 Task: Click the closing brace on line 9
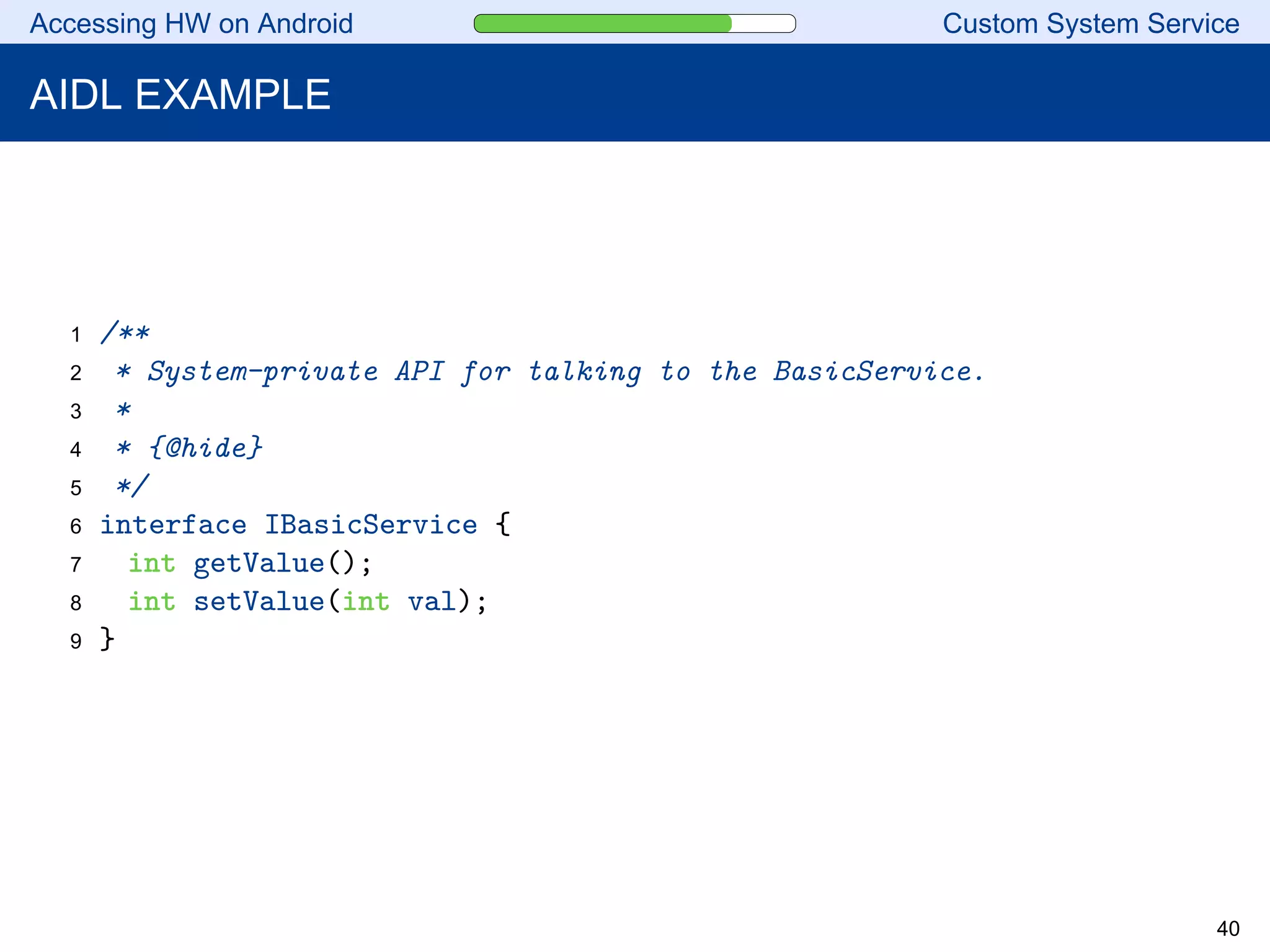107,639
